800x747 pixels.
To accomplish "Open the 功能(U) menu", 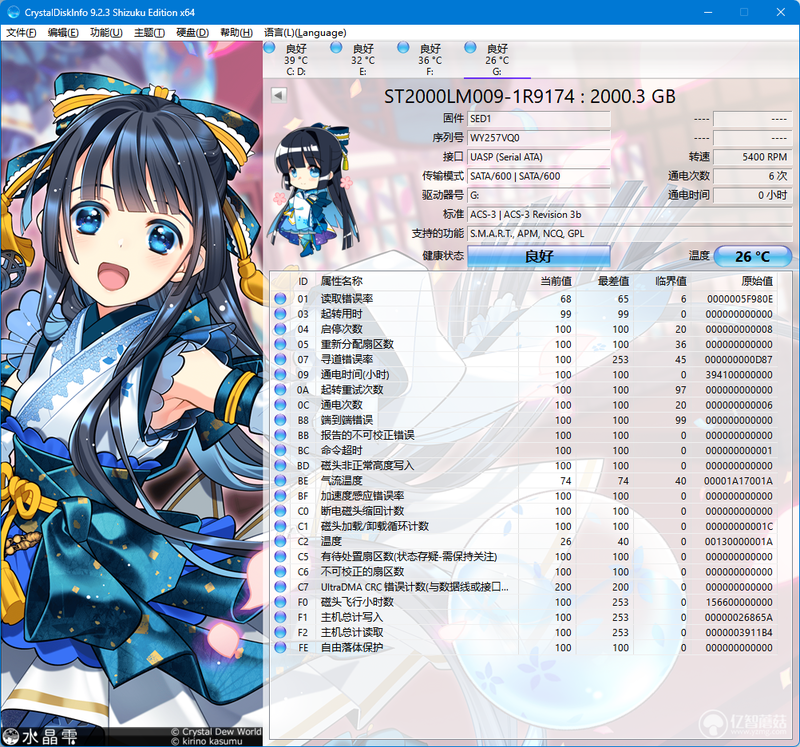I will click(106, 33).
